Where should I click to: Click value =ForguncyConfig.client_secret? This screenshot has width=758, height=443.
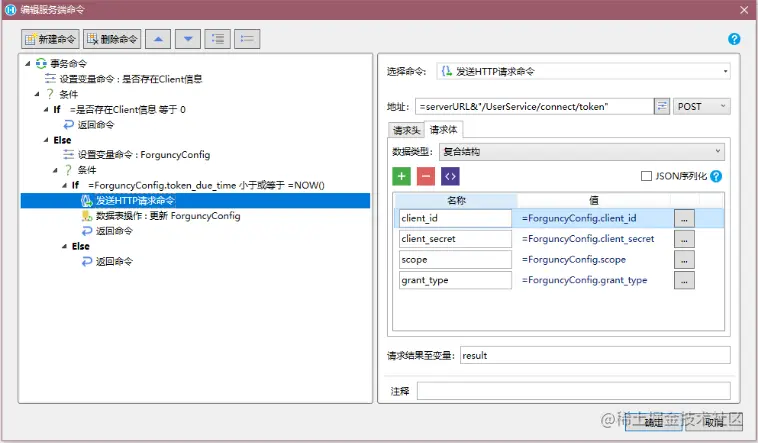pyautogui.click(x=588, y=239)
